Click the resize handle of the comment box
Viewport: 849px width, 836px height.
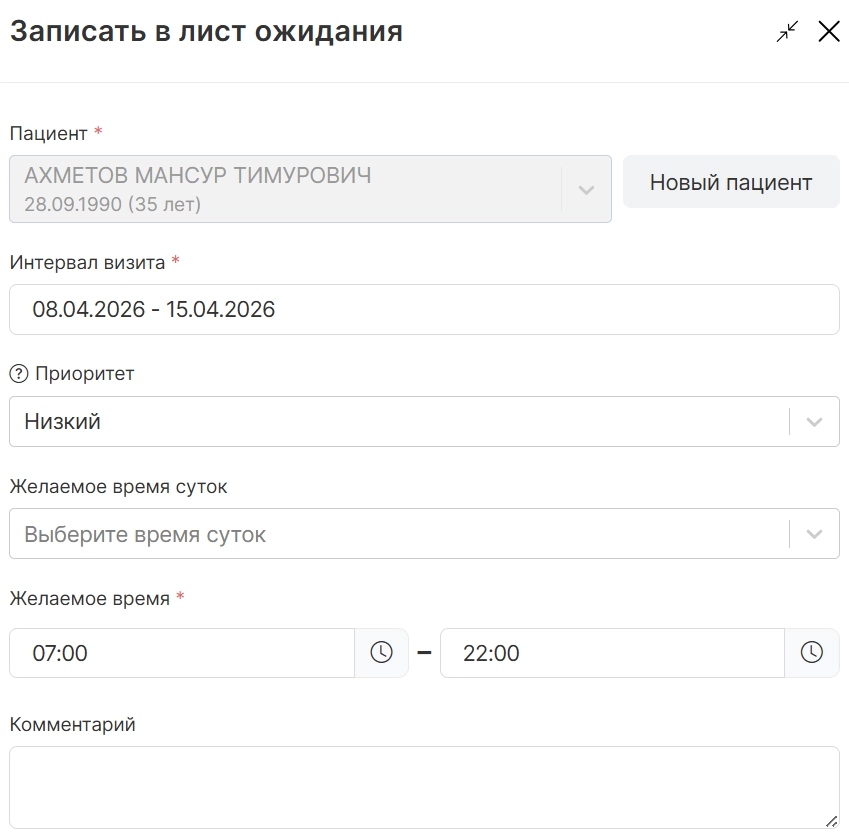[831, 820]
